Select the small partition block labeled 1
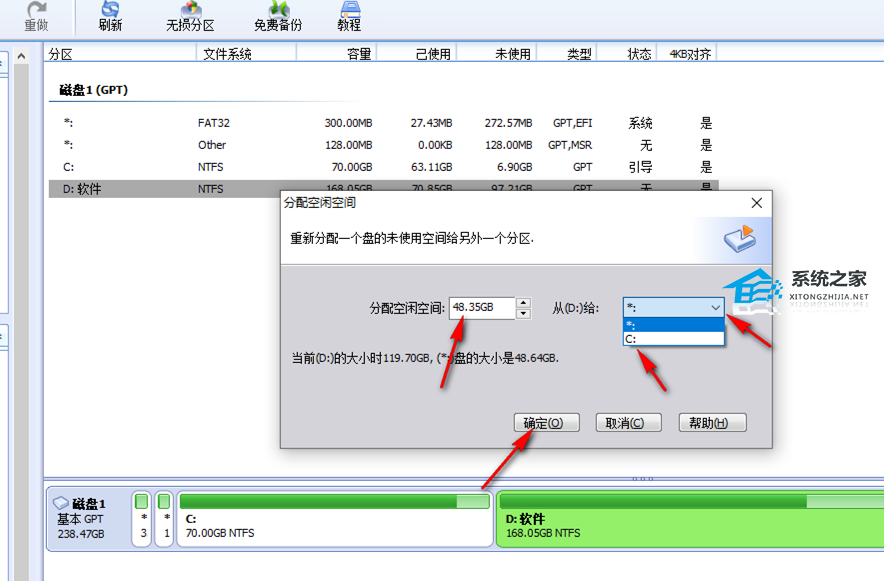 coord(164,519)
